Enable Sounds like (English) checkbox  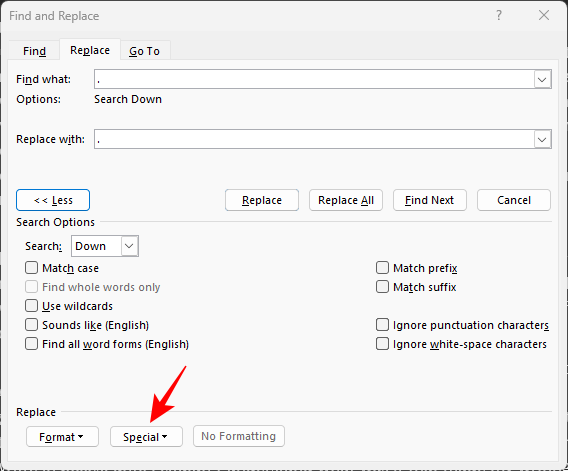32,325
